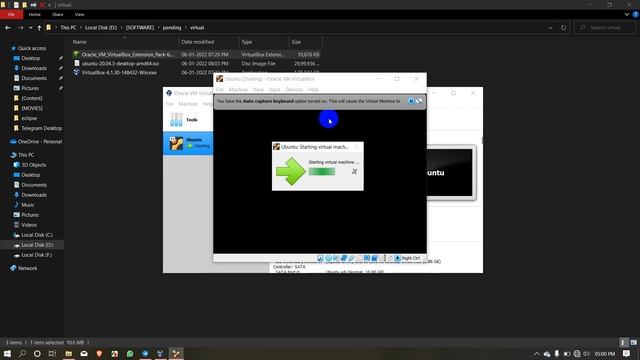Open the VM window Input menu
Viewport: 640px width, 360px height.
coord(274,89)
